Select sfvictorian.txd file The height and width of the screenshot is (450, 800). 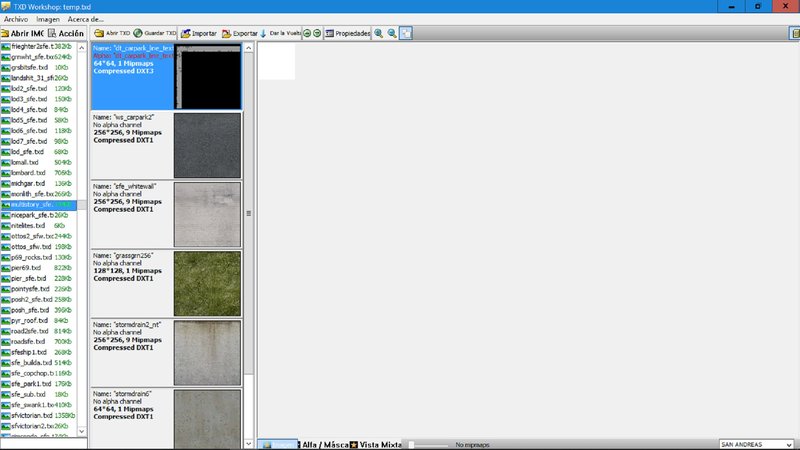pyautogui.click(x=39, y=415)
